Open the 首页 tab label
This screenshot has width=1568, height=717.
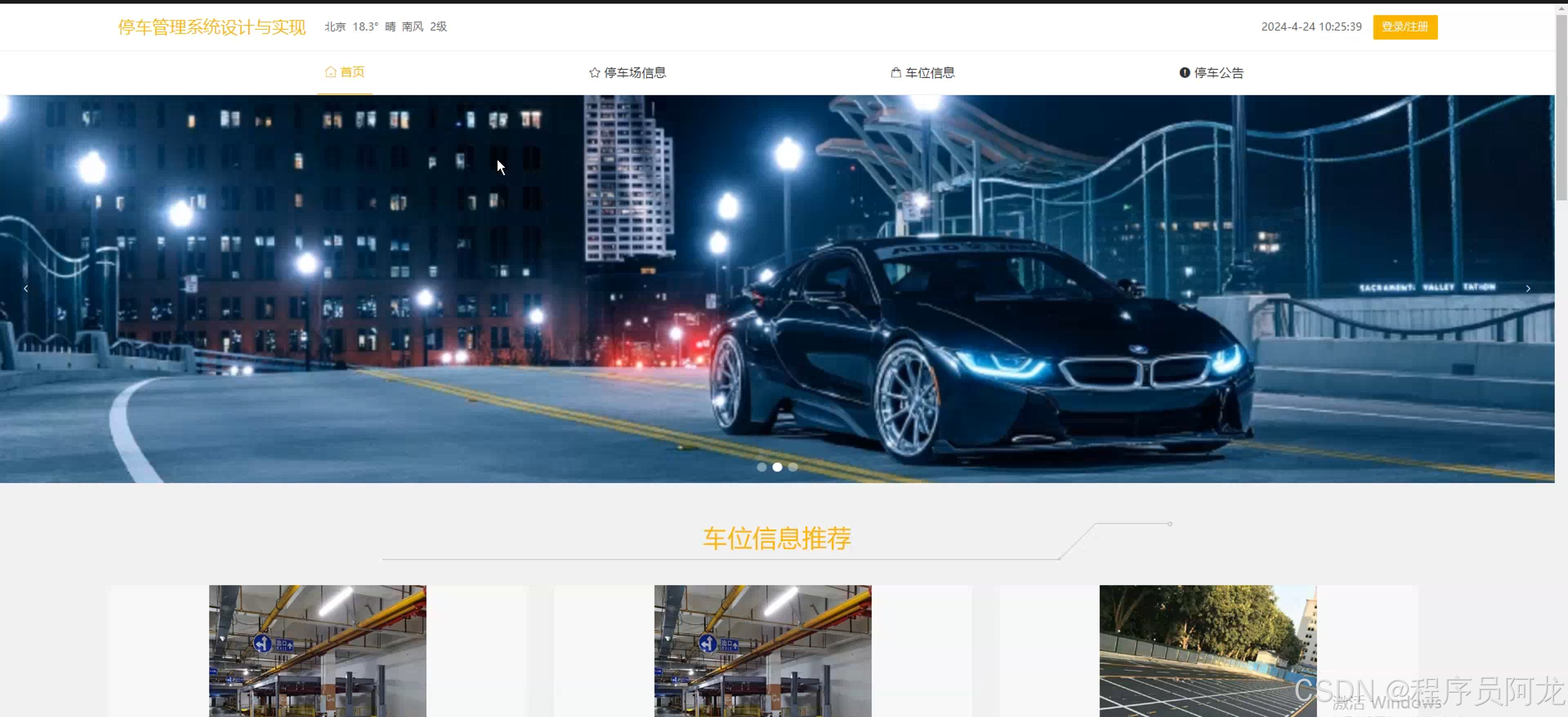[x=352, y=72]
